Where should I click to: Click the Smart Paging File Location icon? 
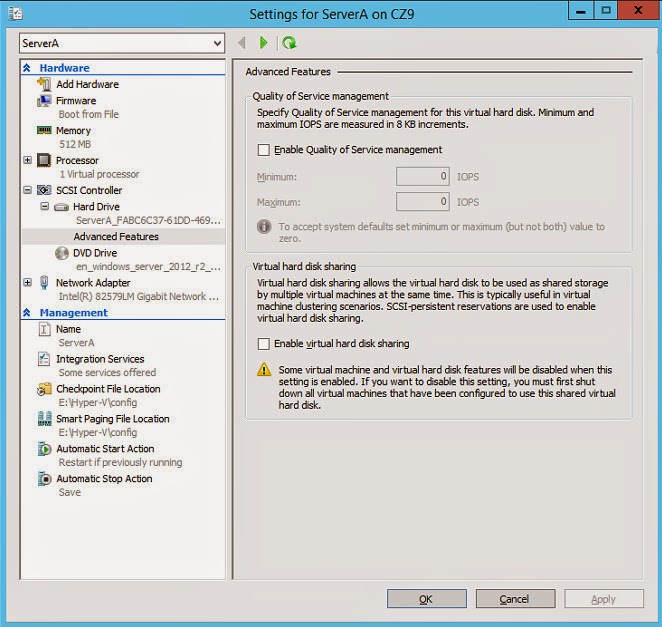click(44, 419)
